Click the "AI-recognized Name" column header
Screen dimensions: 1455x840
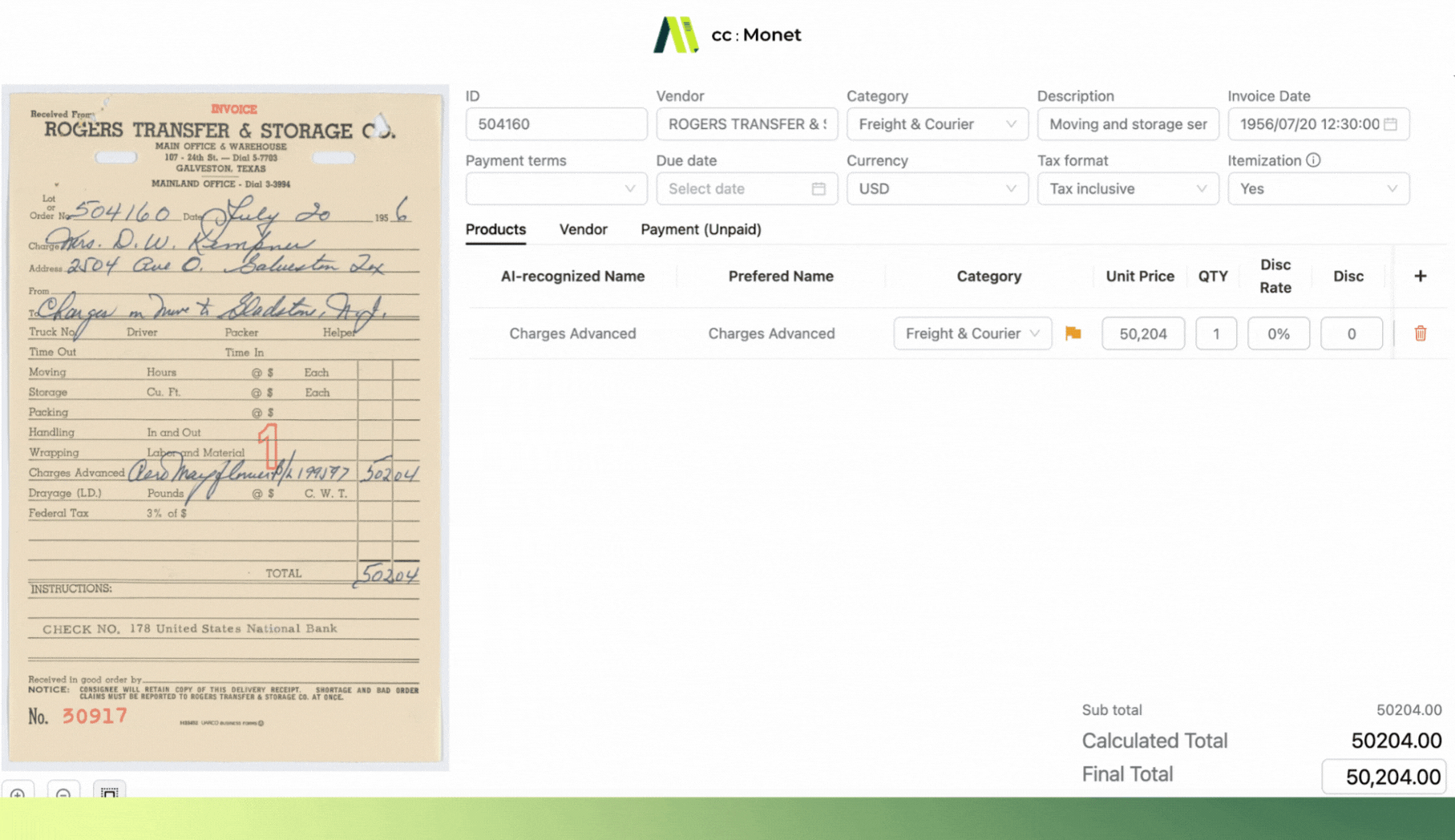tap(572, 277)
